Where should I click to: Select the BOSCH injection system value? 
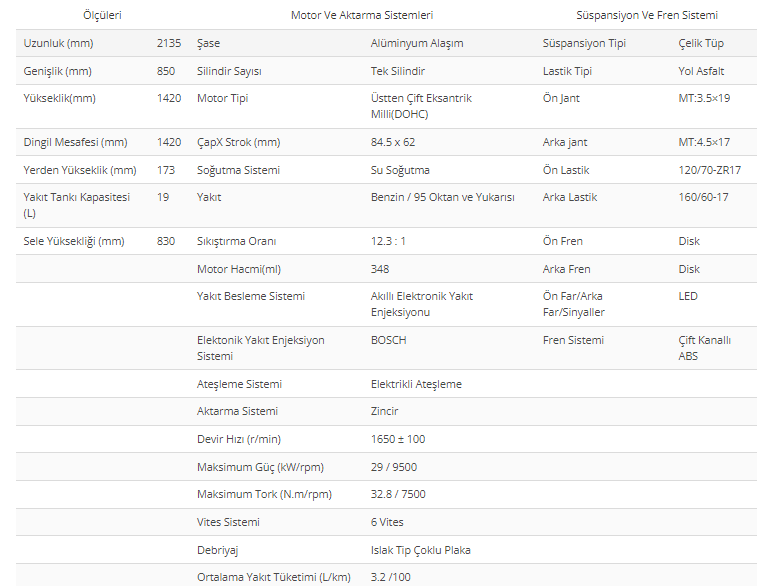tap(389, 340)
